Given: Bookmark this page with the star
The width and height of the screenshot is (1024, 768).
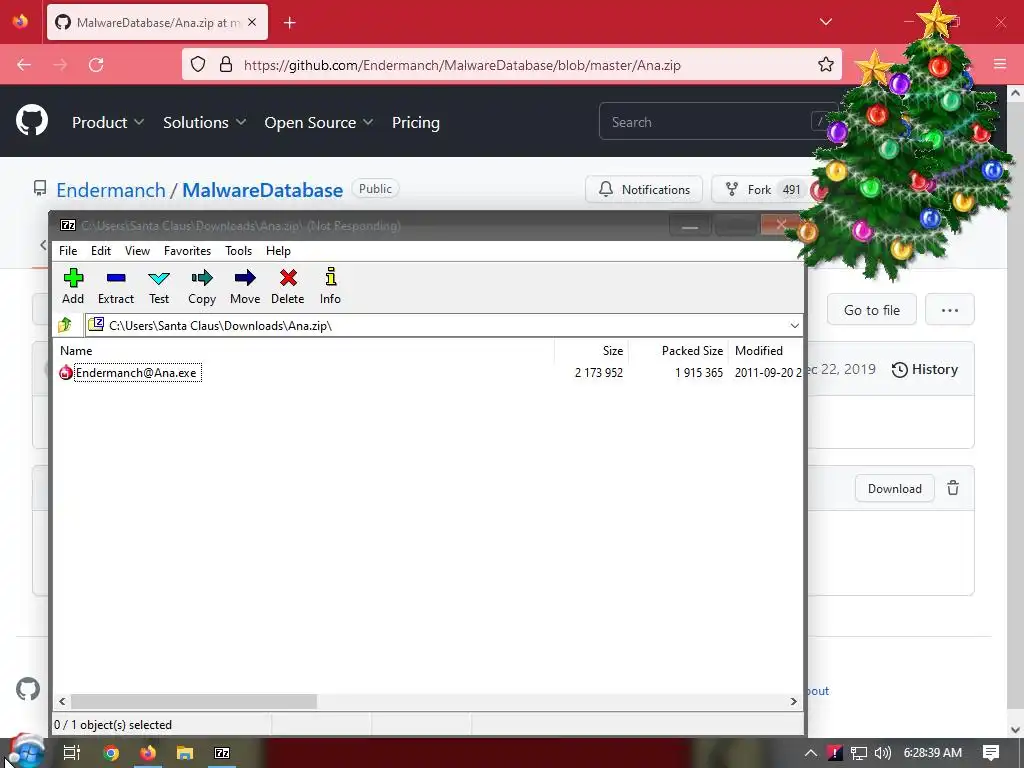Looking at the screenshot, I should 825,65.
